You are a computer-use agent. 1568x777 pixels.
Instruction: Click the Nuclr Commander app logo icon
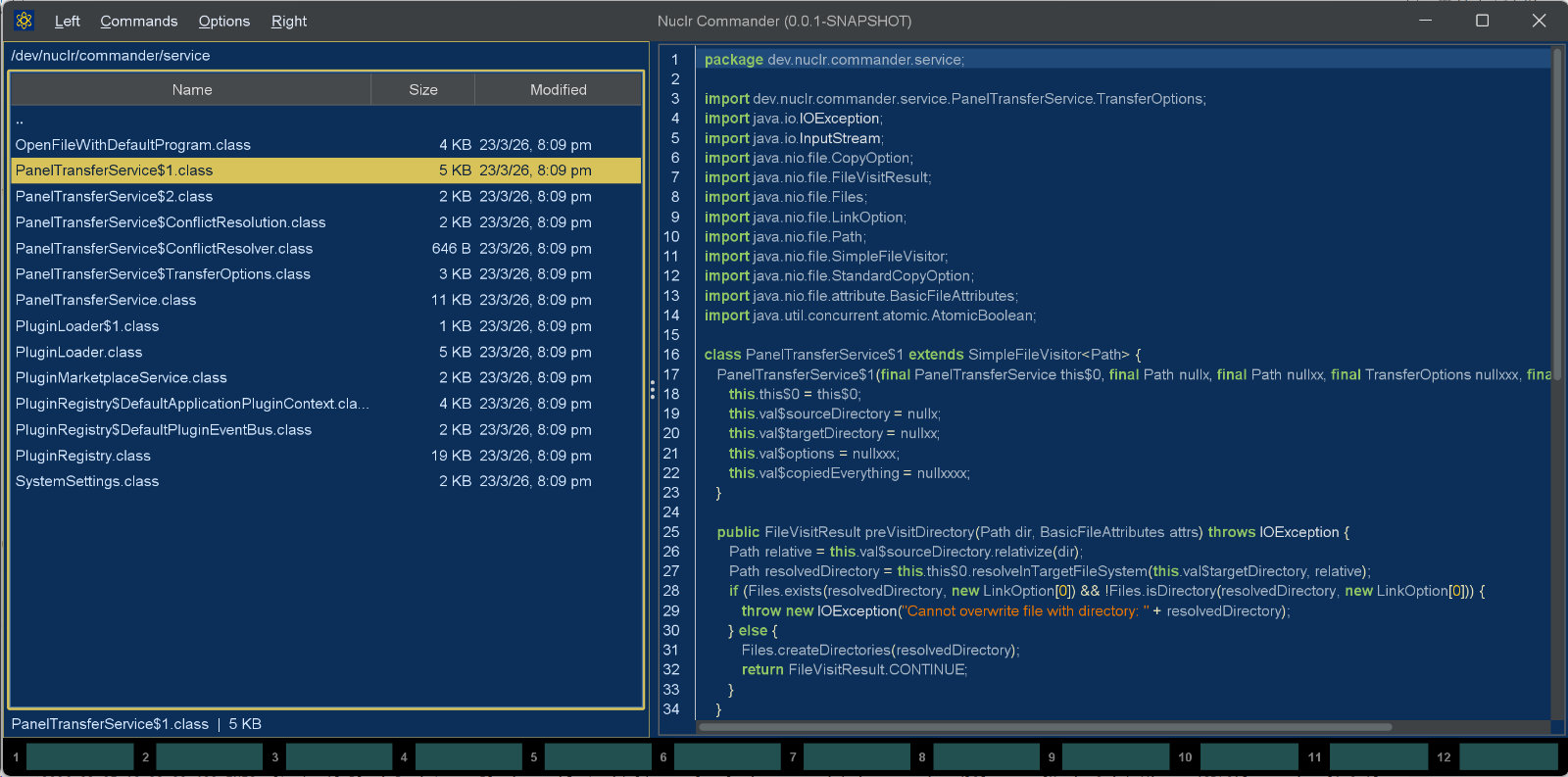(24, 21)
